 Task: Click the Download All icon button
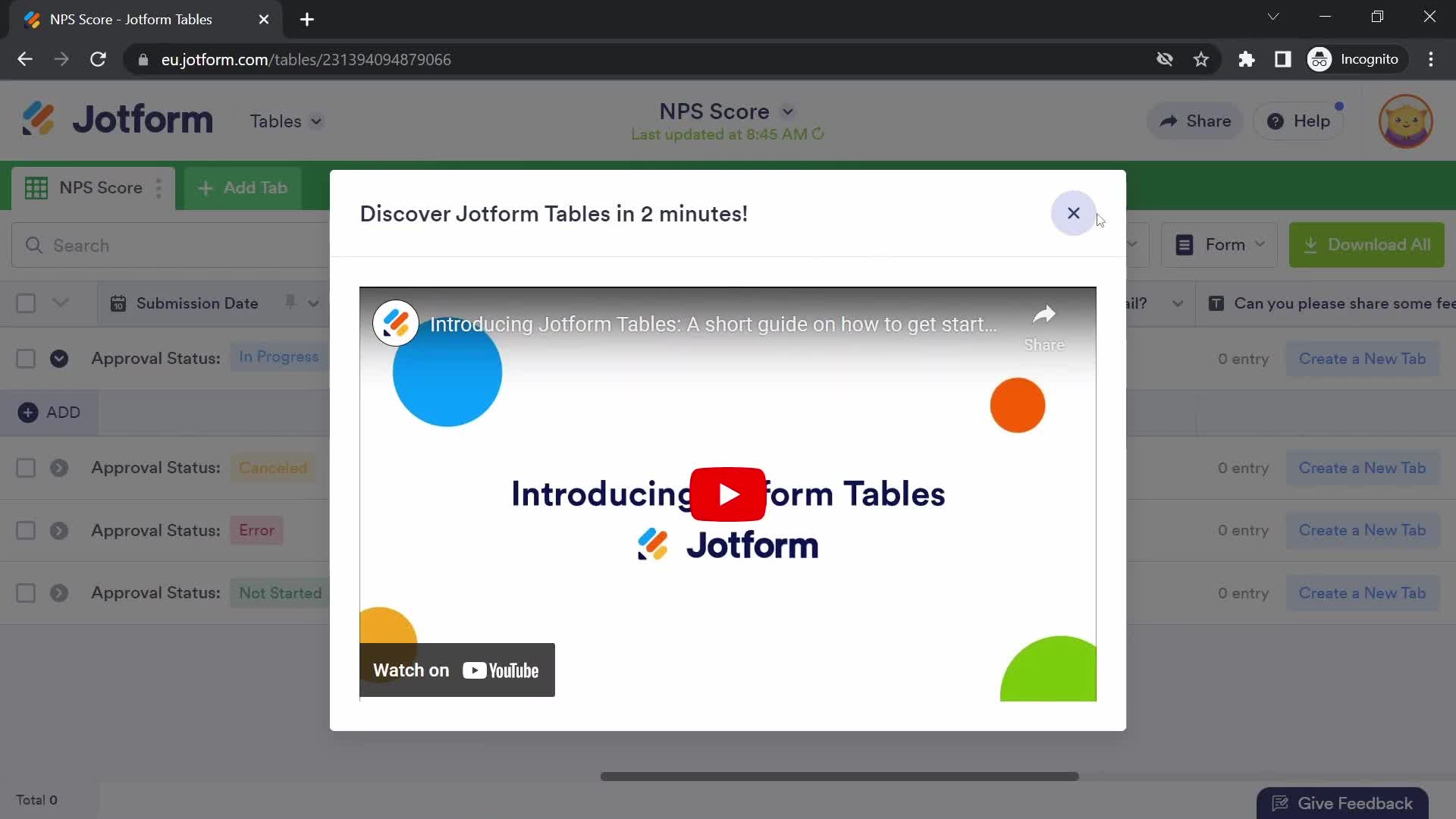[1312, 245]
